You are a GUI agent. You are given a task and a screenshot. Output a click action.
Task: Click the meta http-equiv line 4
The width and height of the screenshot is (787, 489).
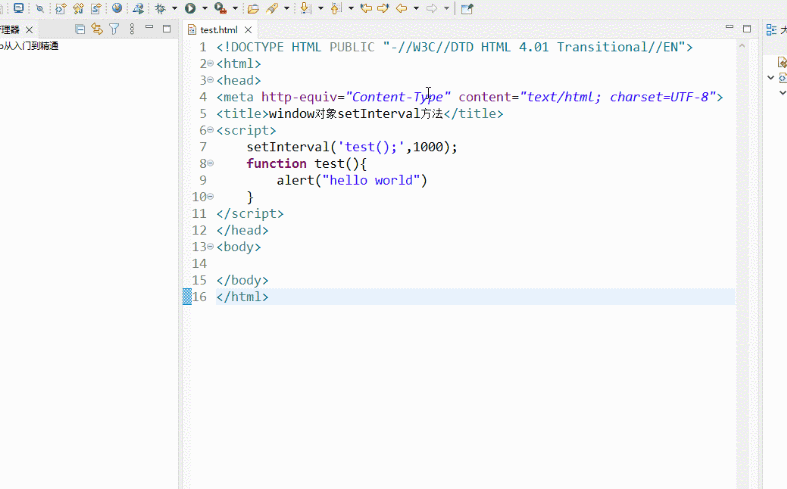pyautogui.click(x=470, y=97)
